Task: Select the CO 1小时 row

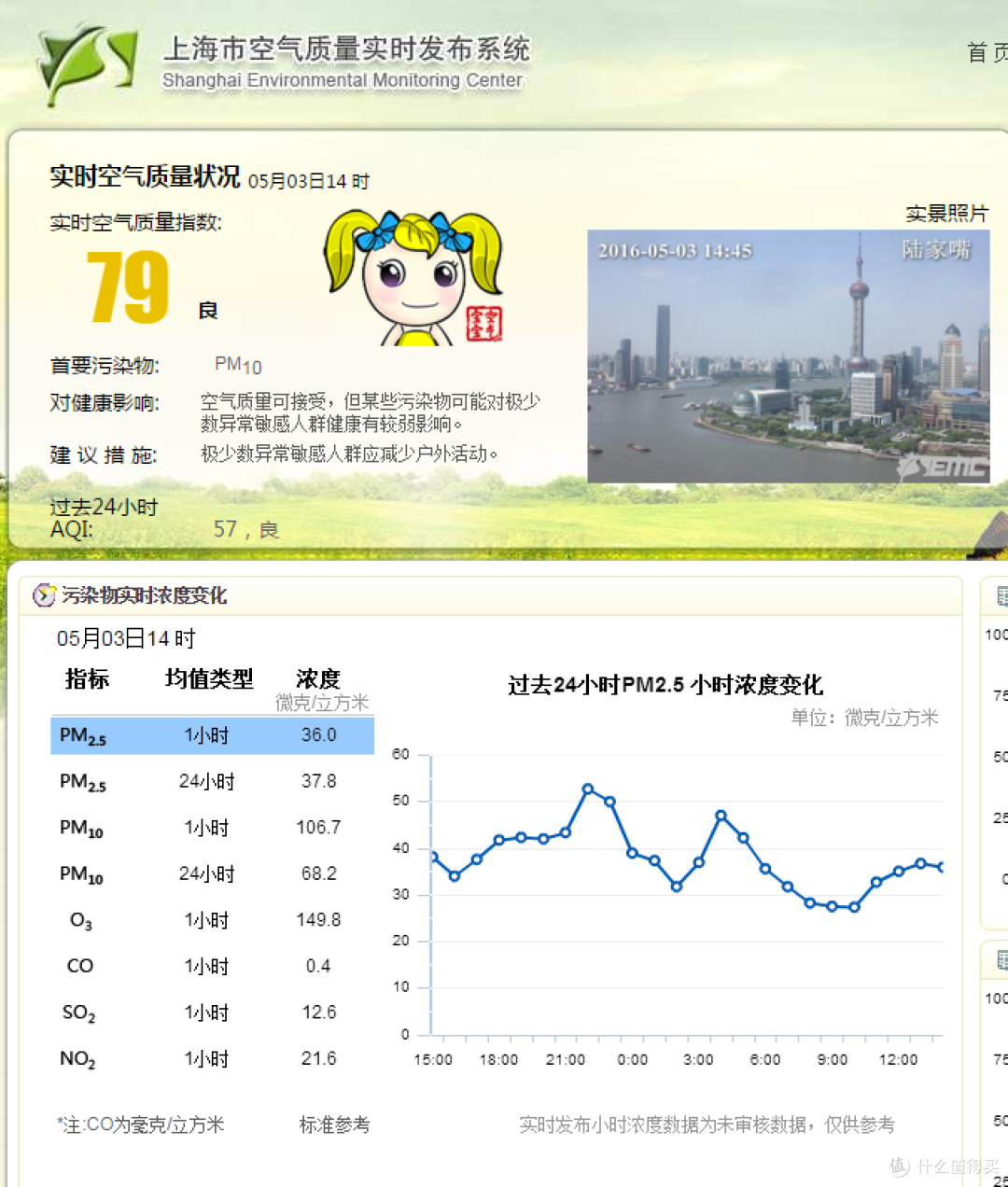Action: tap(212, 966)
